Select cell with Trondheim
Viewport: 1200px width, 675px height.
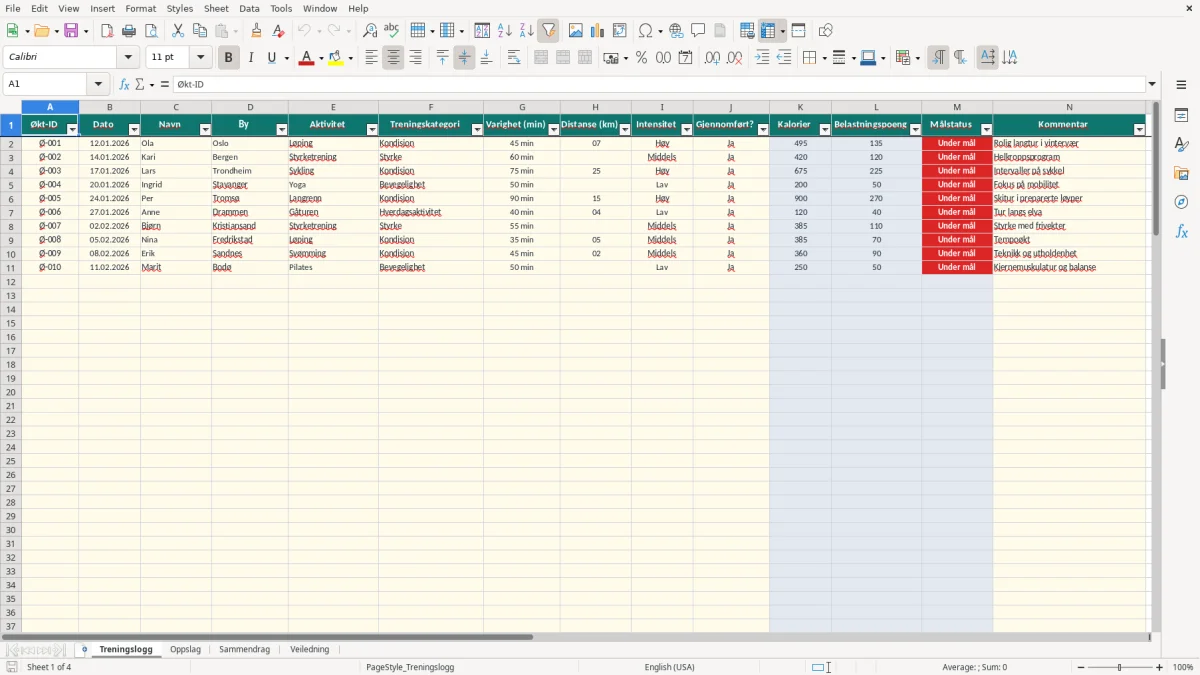click(250, 171)
